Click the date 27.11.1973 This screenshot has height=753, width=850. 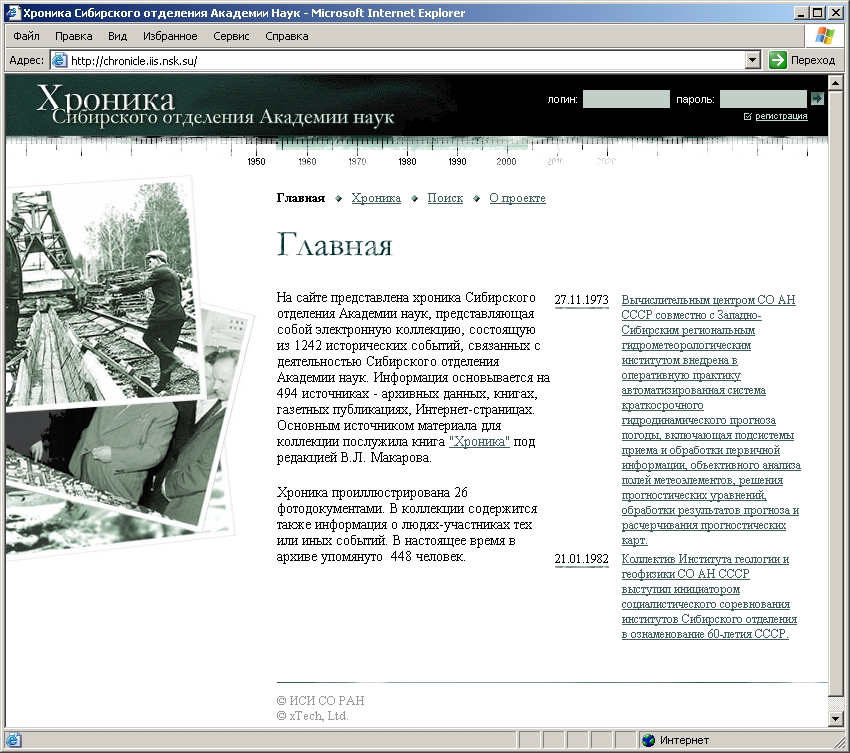(x=581, y=300)
